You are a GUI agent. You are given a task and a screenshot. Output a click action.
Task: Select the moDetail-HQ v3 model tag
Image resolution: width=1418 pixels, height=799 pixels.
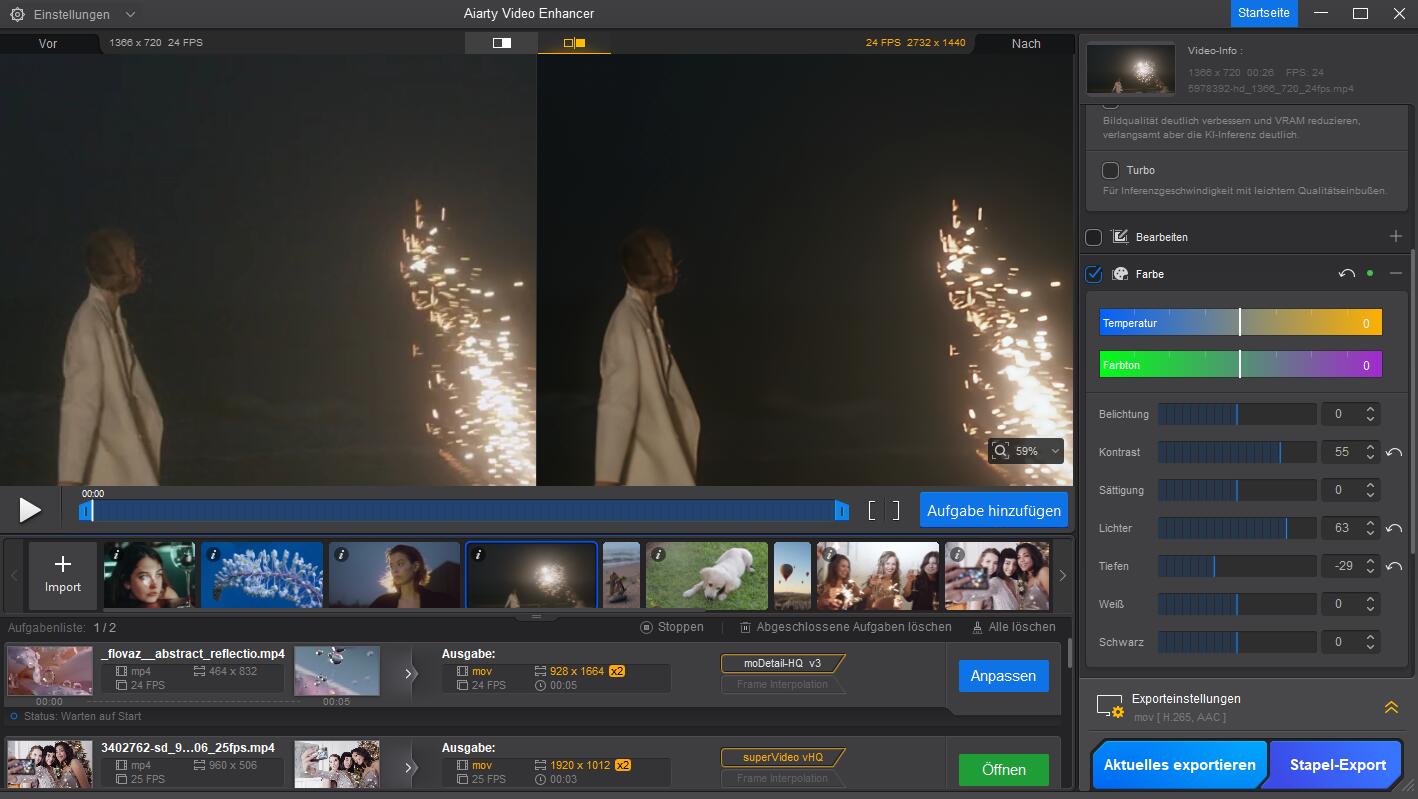(x=782, y=663)
